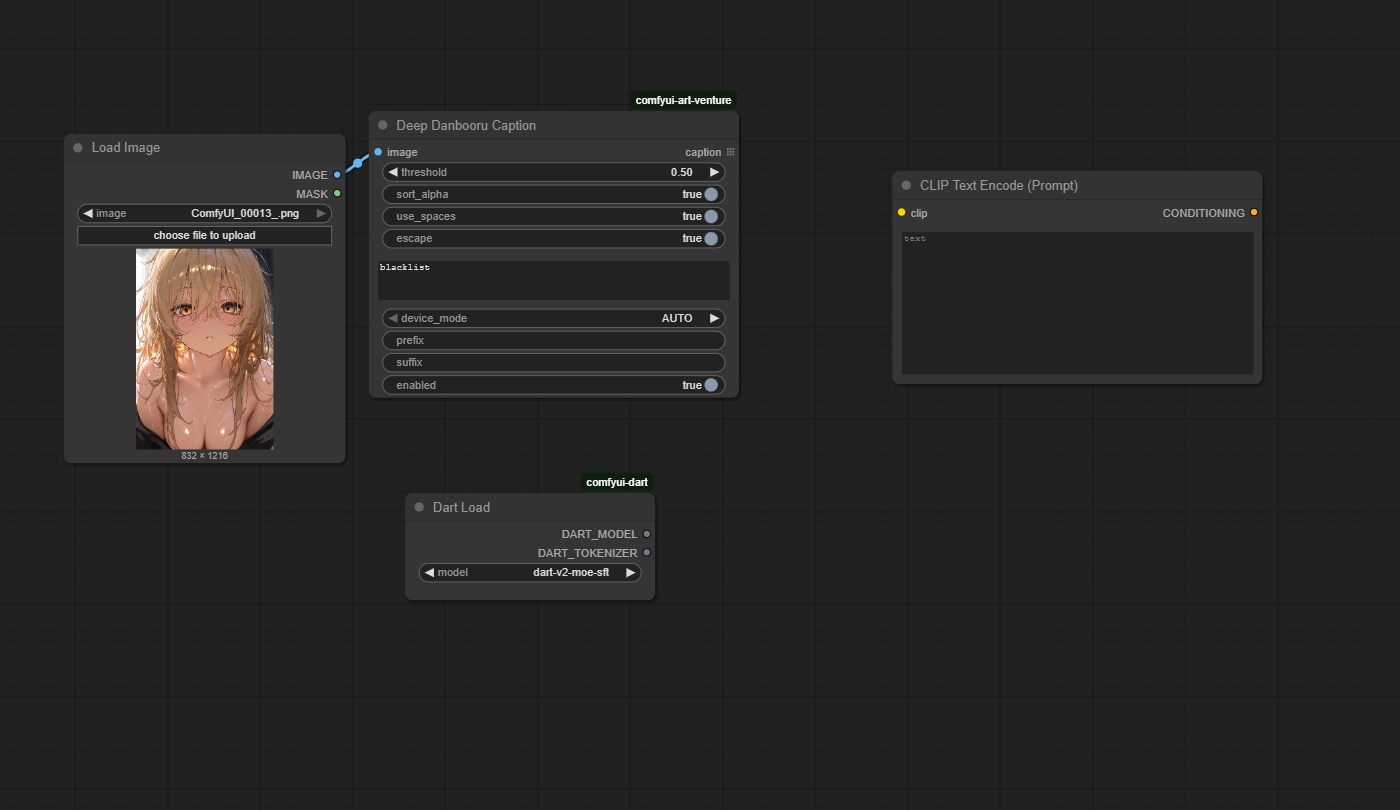Toggle the escape switch
This screenshot has height=810, width=1400.
(711, 239)
